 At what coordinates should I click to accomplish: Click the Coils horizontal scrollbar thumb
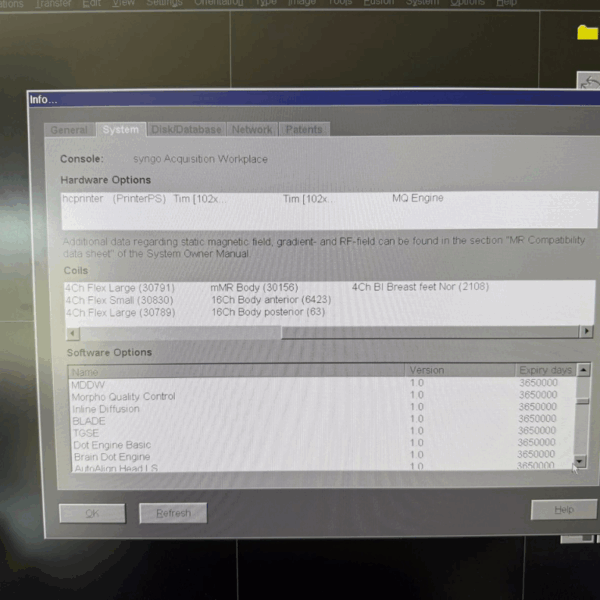click(x=430, y=332)
